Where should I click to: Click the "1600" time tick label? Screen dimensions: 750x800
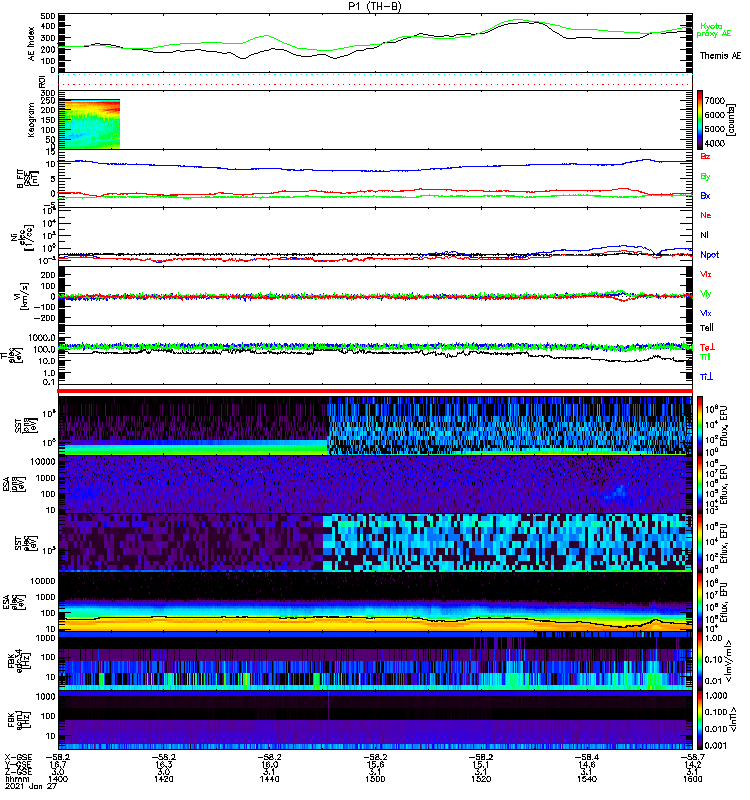[692, 779]
